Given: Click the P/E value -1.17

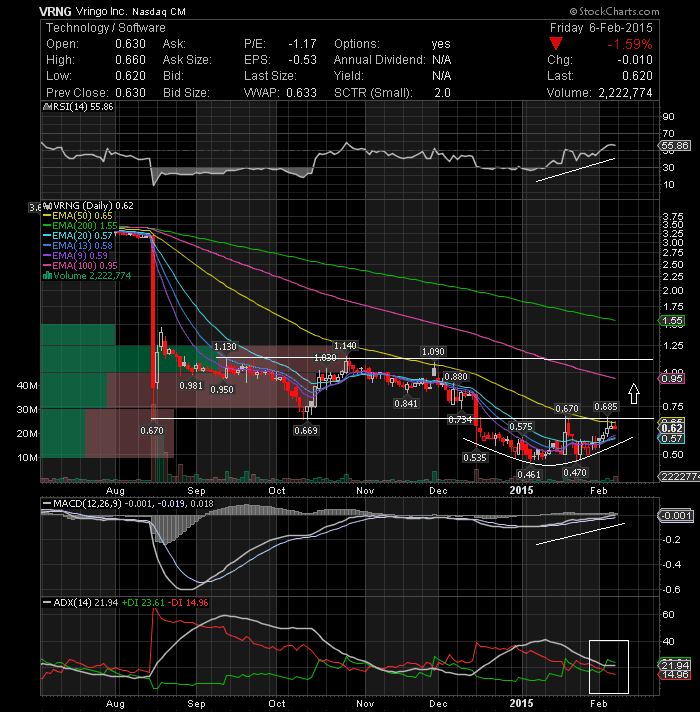Looking at the screenshot, I should [302, 44].
